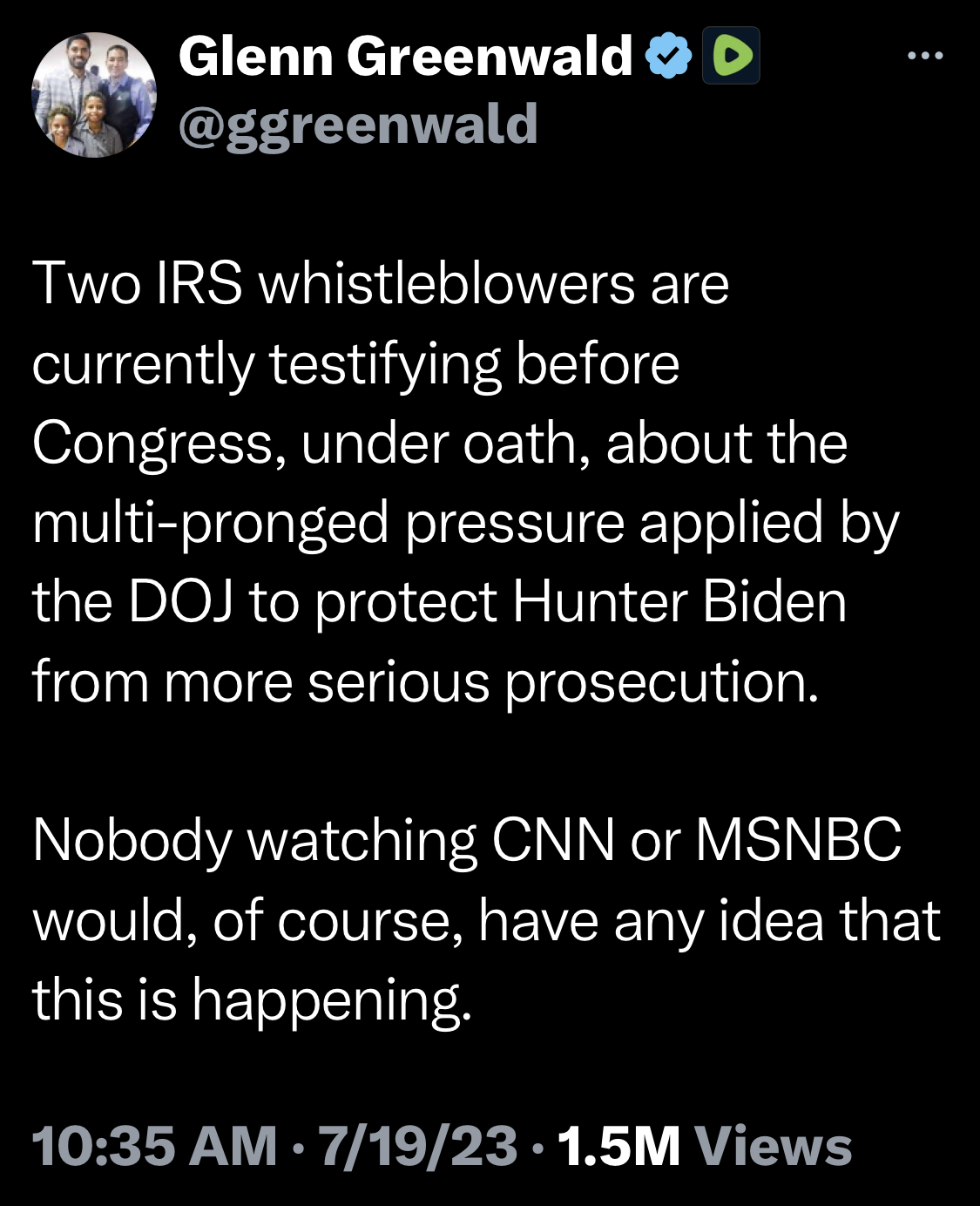
Task: Click the green play affiliate badge
Action: (731, 56)
